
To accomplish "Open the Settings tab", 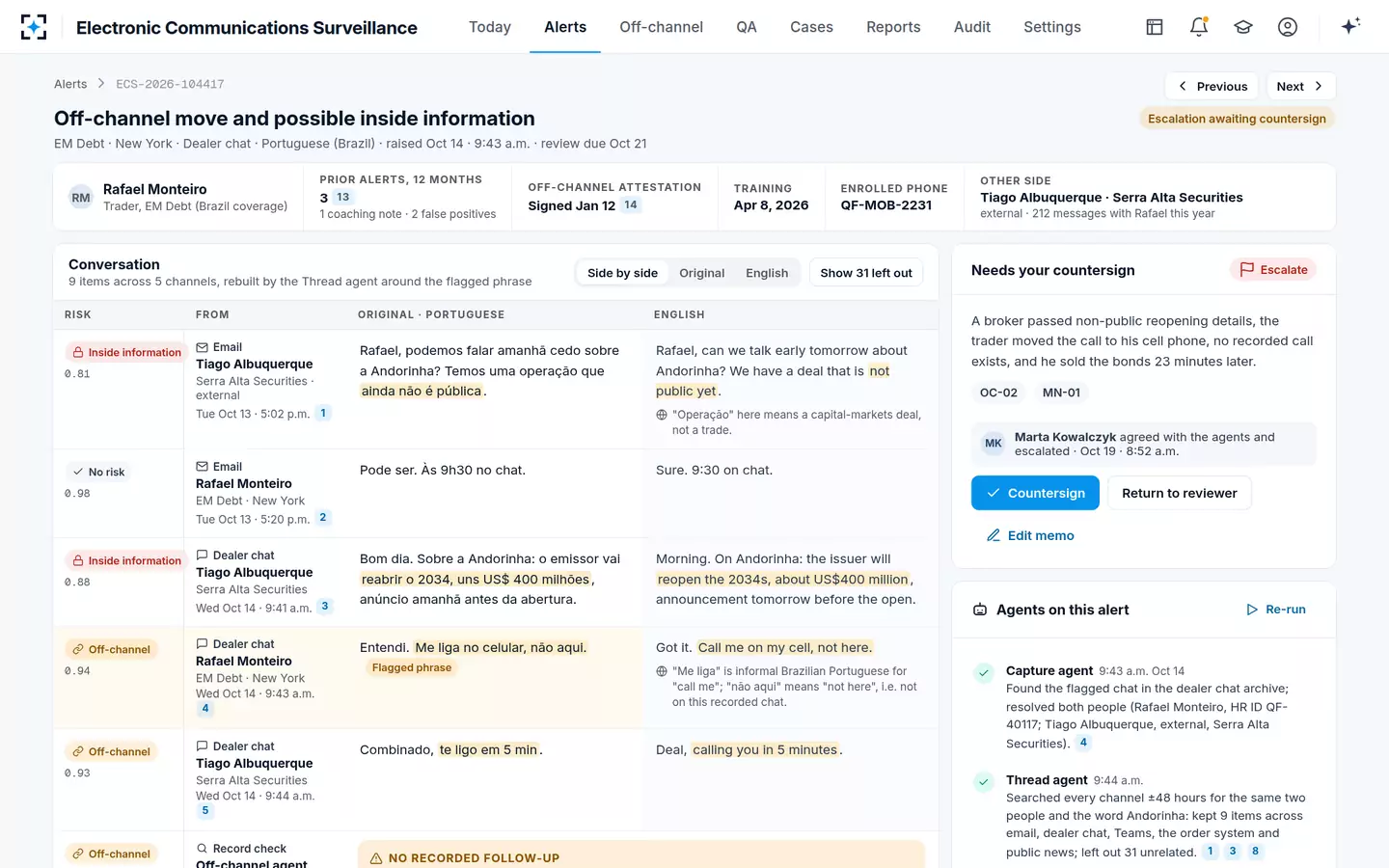I will (1052, 27).
